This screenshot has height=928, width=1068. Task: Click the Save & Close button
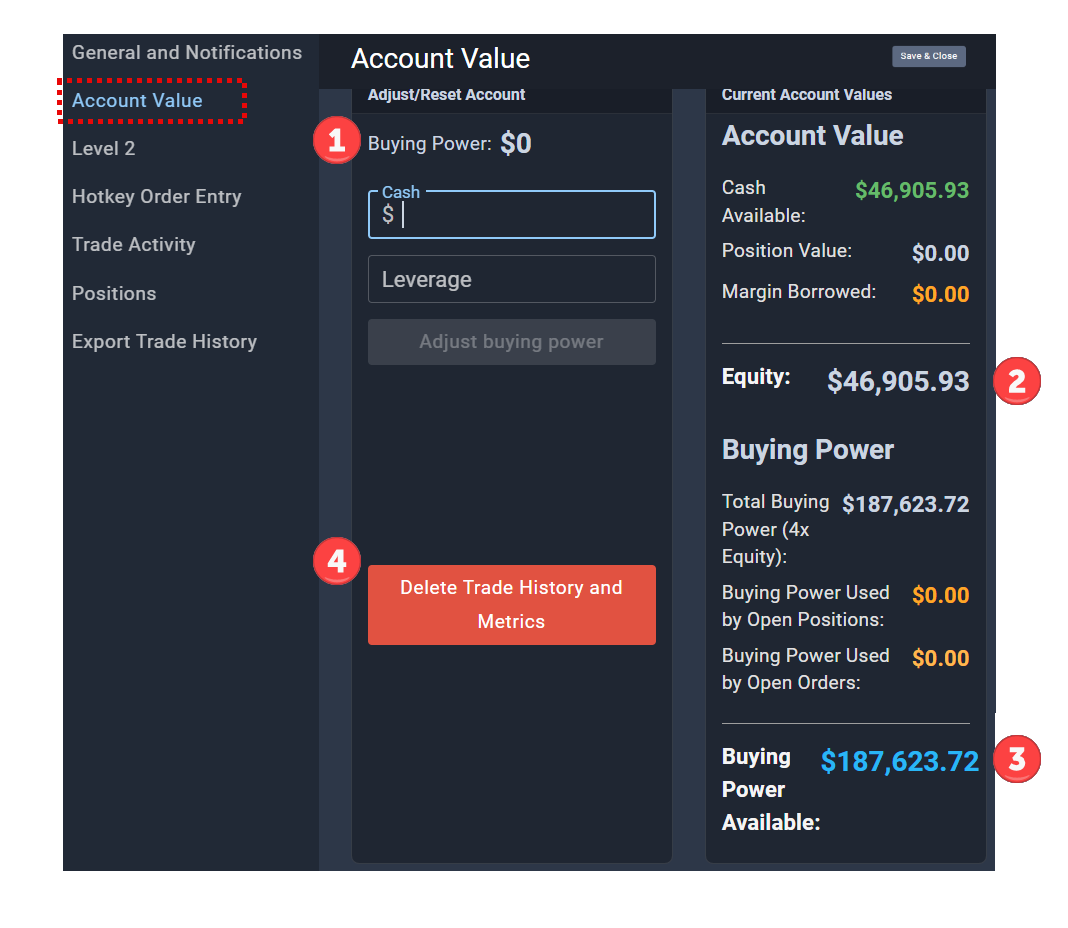928,56
